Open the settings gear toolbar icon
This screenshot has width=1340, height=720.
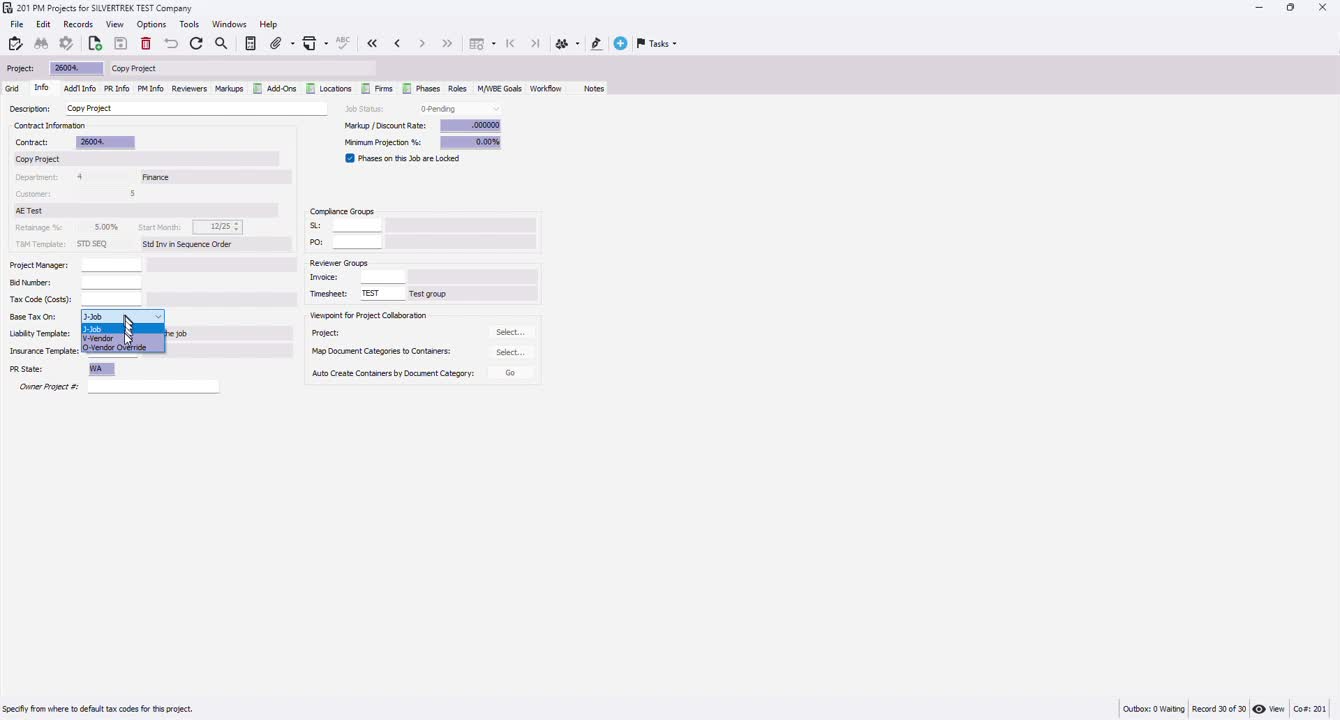(67, 44)
